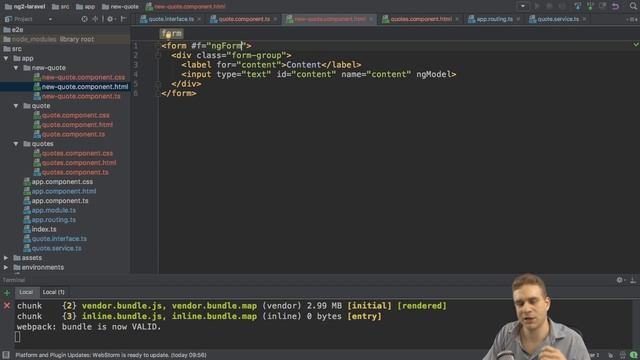Close the quote.service.ts tab
Image resolution: width=640 pixels, height=360 pixels.
(584, 19)
